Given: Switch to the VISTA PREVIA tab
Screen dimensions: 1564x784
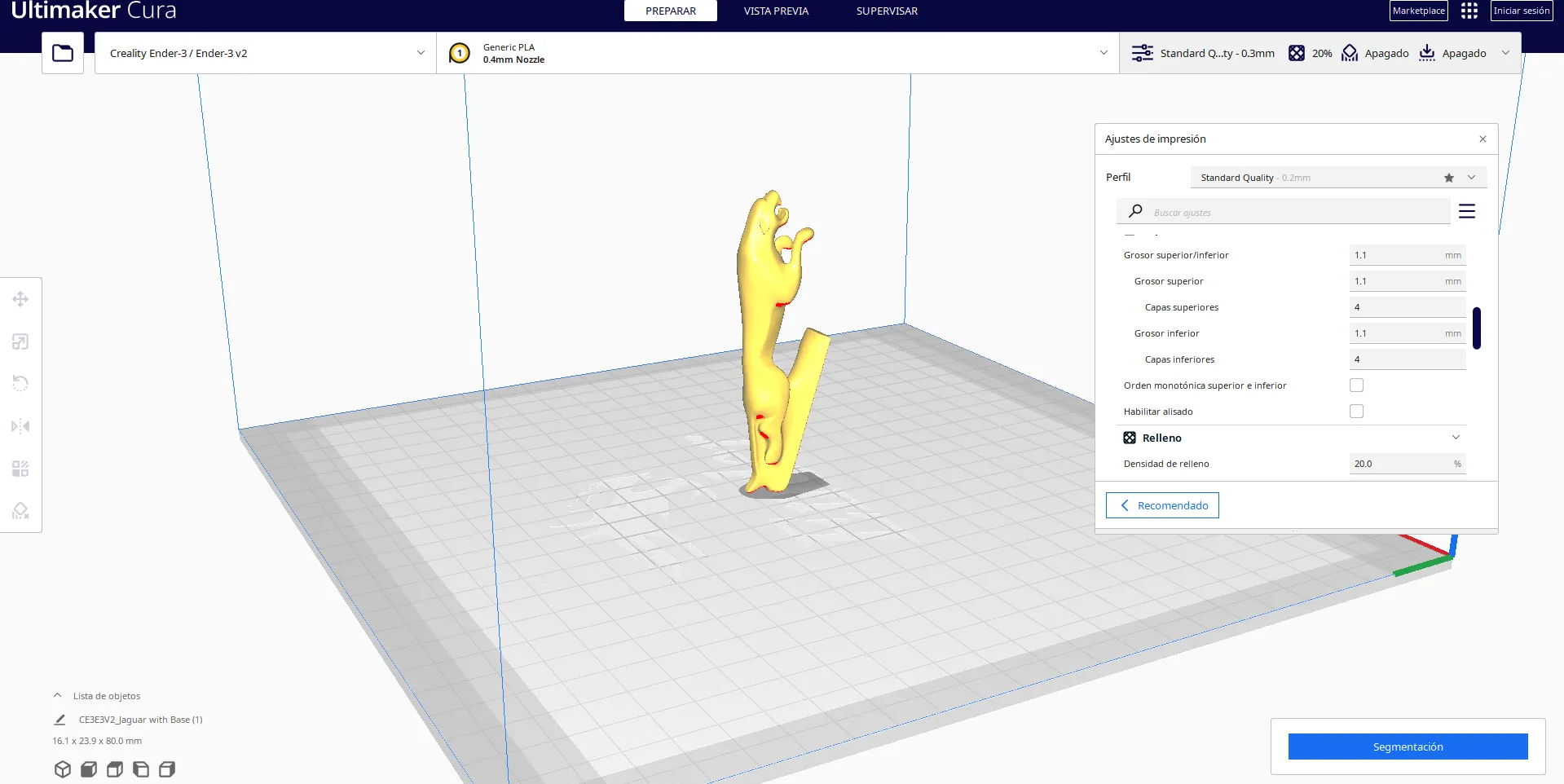Looking at the screenshot, I should click(x=775, y=11).
